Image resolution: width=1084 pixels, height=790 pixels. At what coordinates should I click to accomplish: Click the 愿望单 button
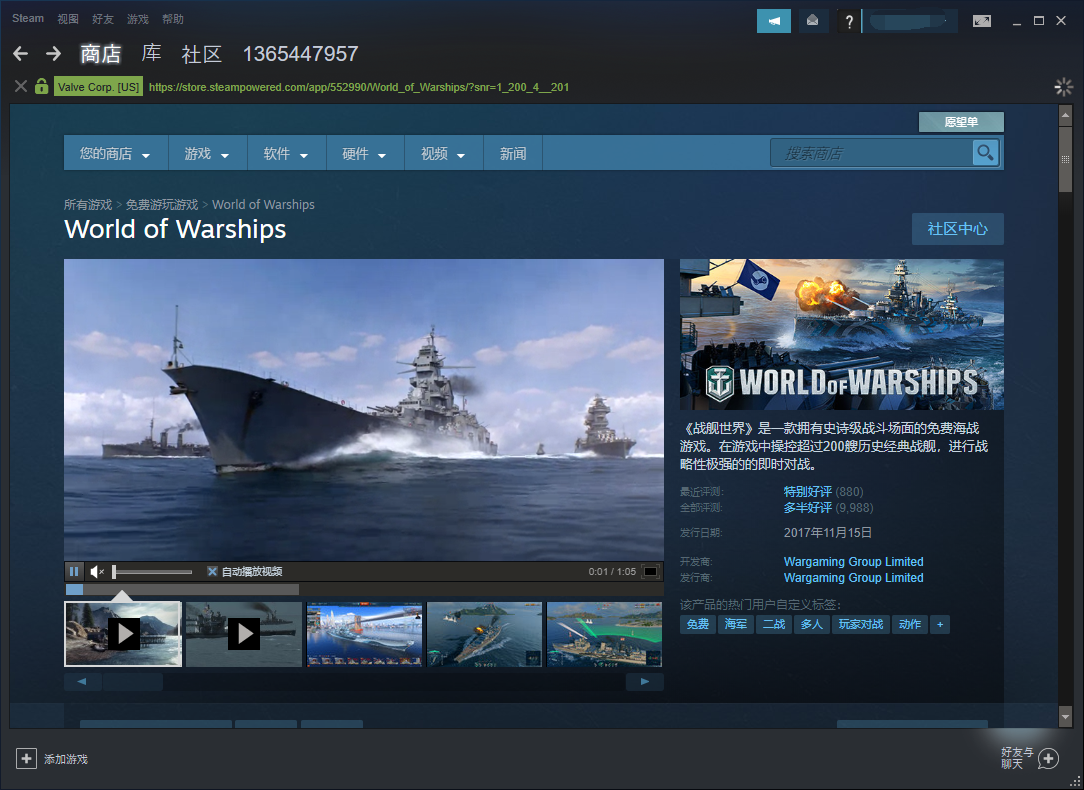[x=961, y=122]
